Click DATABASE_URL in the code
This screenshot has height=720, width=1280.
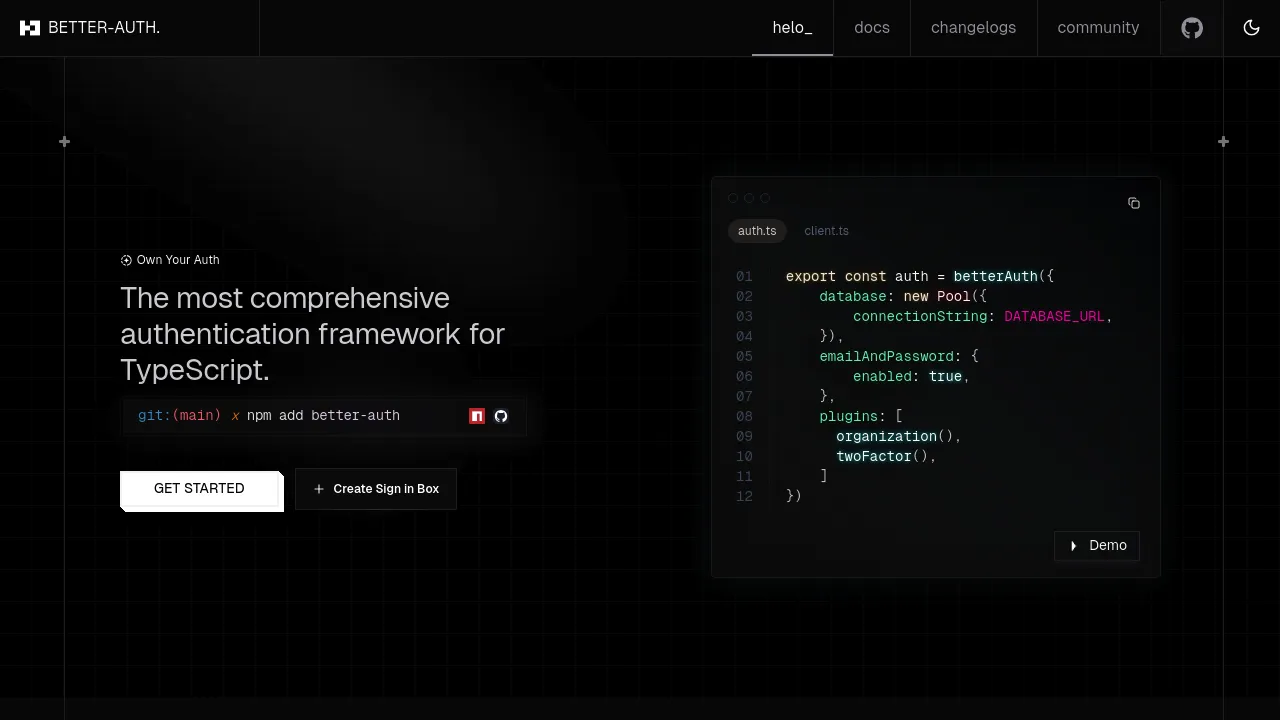click(1054, 316)
